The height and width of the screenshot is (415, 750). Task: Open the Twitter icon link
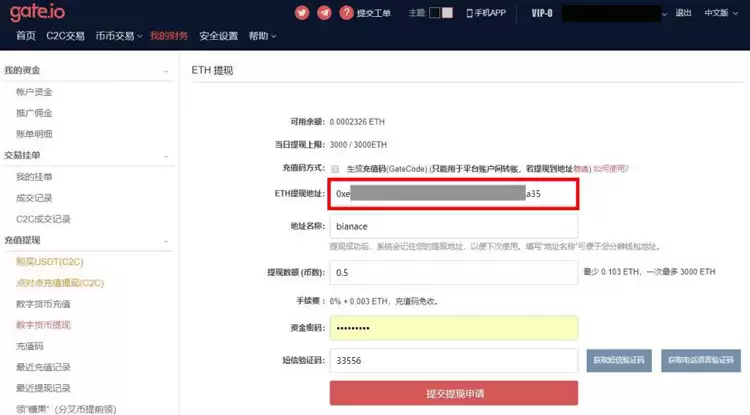coord(301,13)
